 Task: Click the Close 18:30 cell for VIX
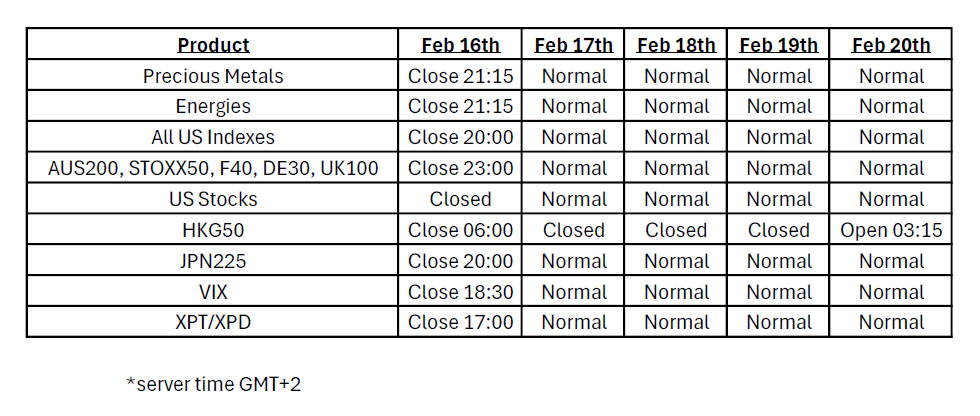460,292
